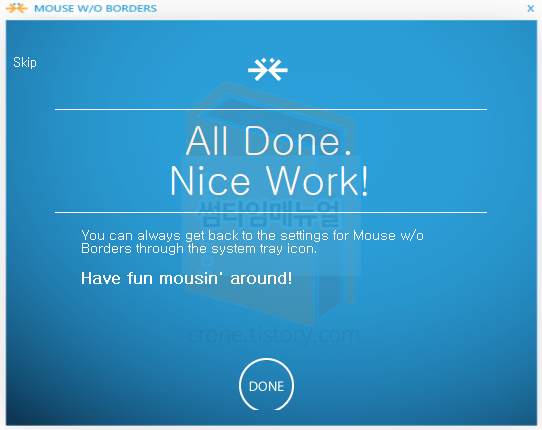Image resolution: width=542 pixels, height=430 pixels.
Task: Skip the setup wizard
Action: (x=25, y=63)
